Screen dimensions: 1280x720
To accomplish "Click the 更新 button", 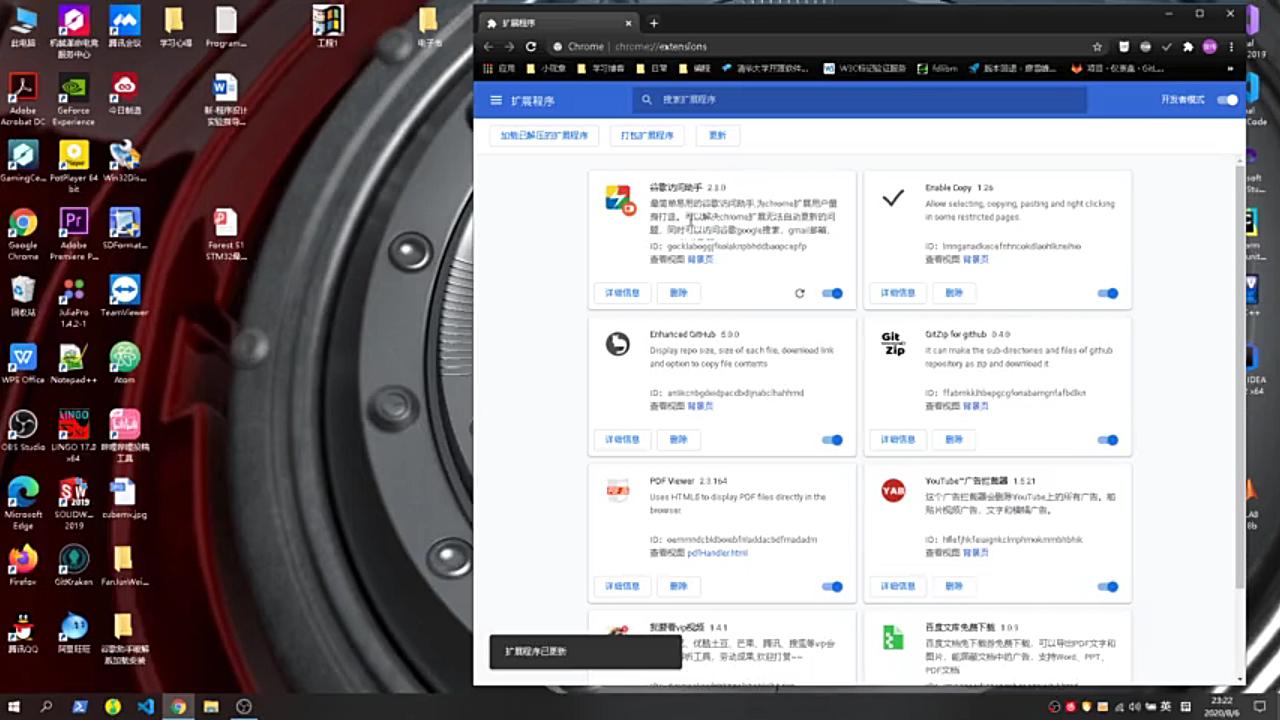I will coord(717,135).
